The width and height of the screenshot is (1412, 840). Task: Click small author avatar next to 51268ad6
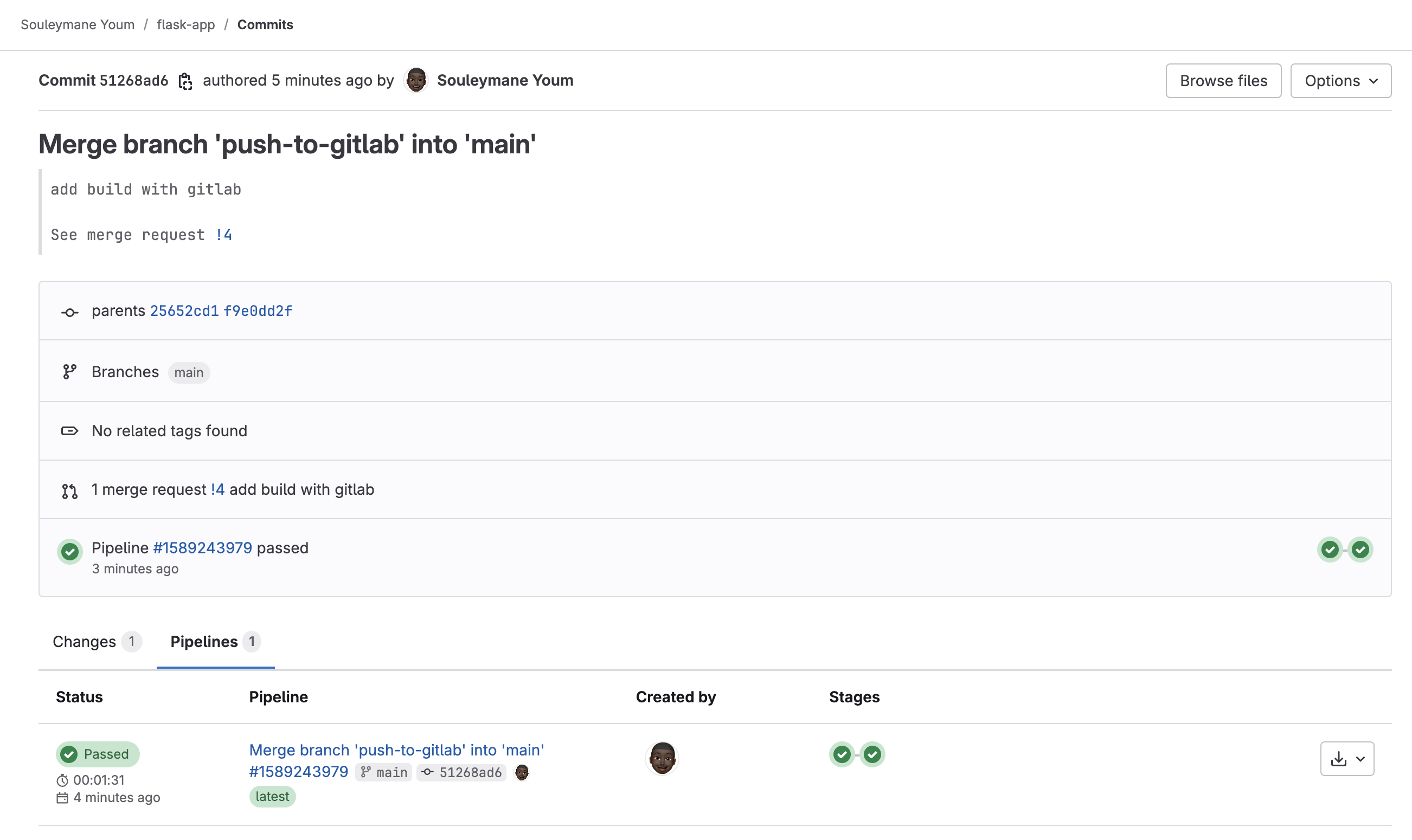522,773
